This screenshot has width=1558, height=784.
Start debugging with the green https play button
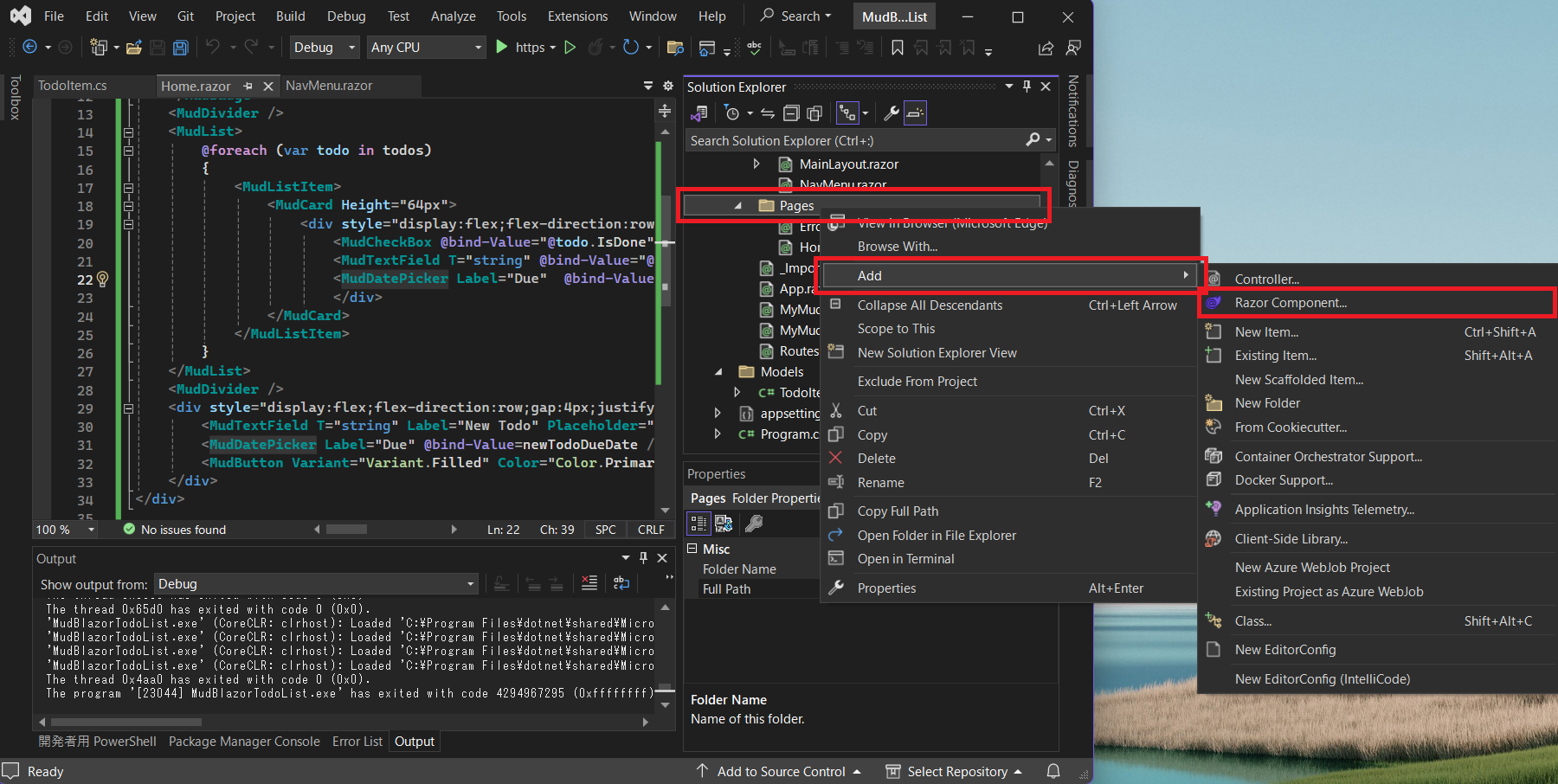pos(501,48)
